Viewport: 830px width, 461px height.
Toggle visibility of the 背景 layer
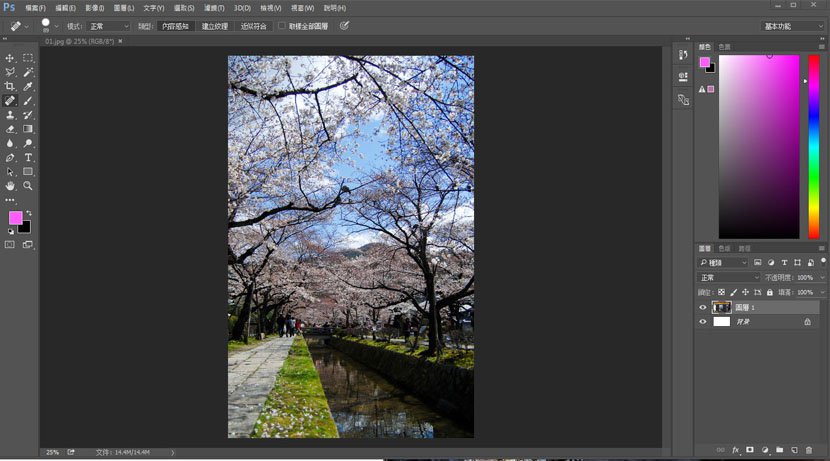coord(703,322)
